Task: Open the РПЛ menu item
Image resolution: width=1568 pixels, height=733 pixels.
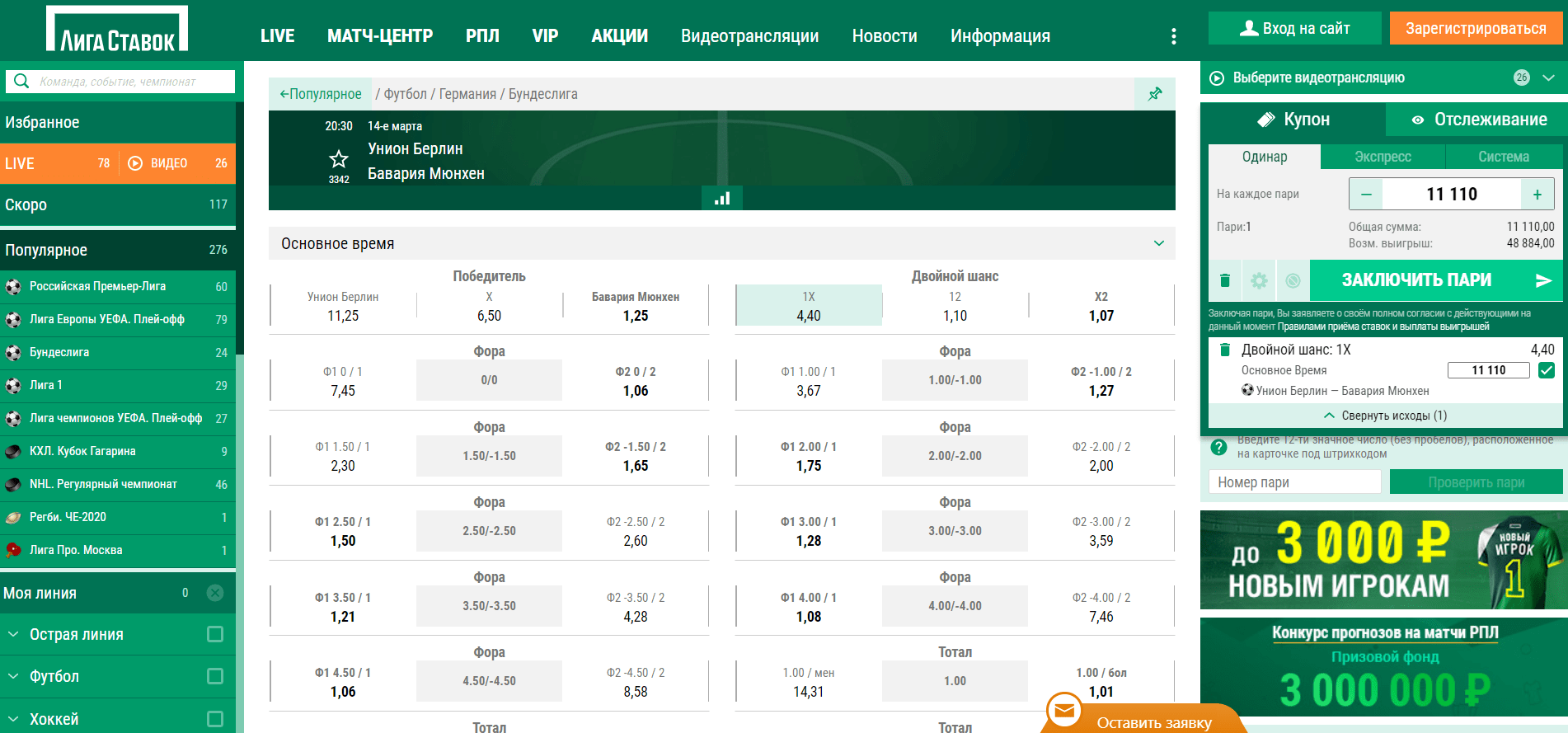Action: 482,36
